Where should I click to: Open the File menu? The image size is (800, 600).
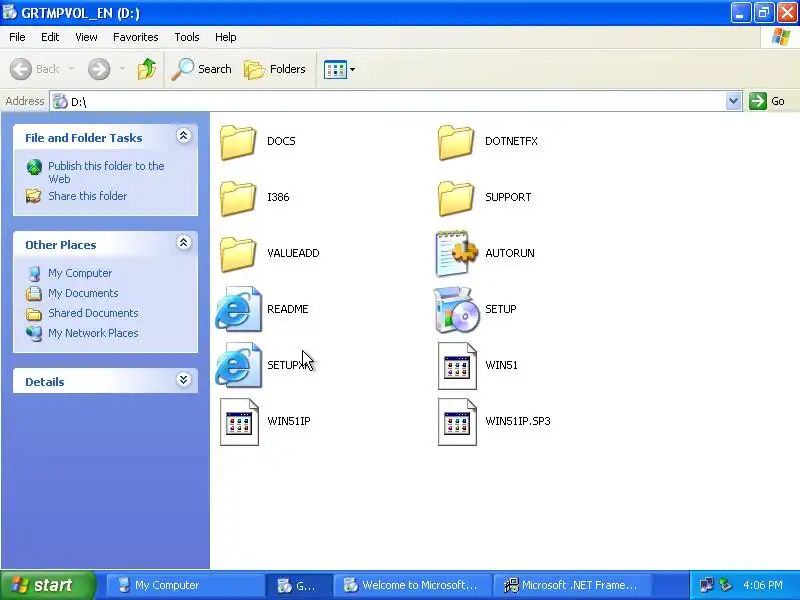(17, 37)
